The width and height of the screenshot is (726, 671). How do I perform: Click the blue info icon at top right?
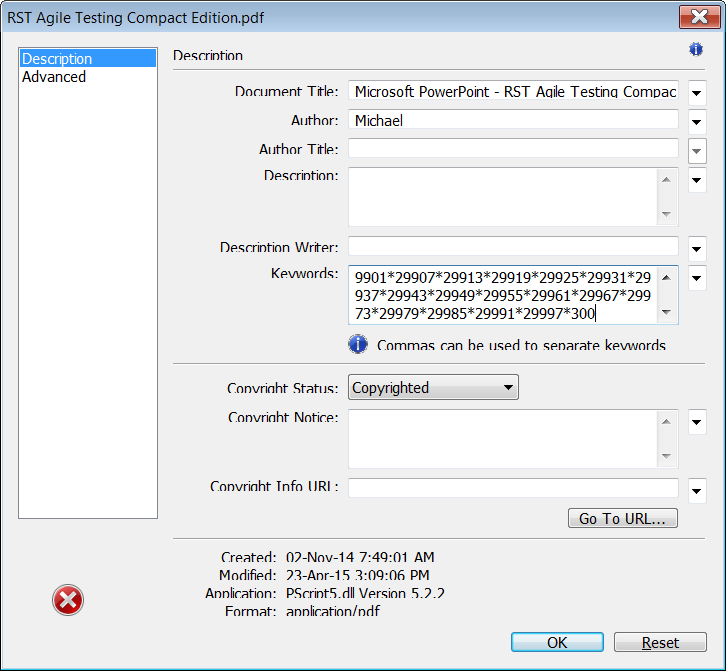pyautogui.click(x=695, y=49)
